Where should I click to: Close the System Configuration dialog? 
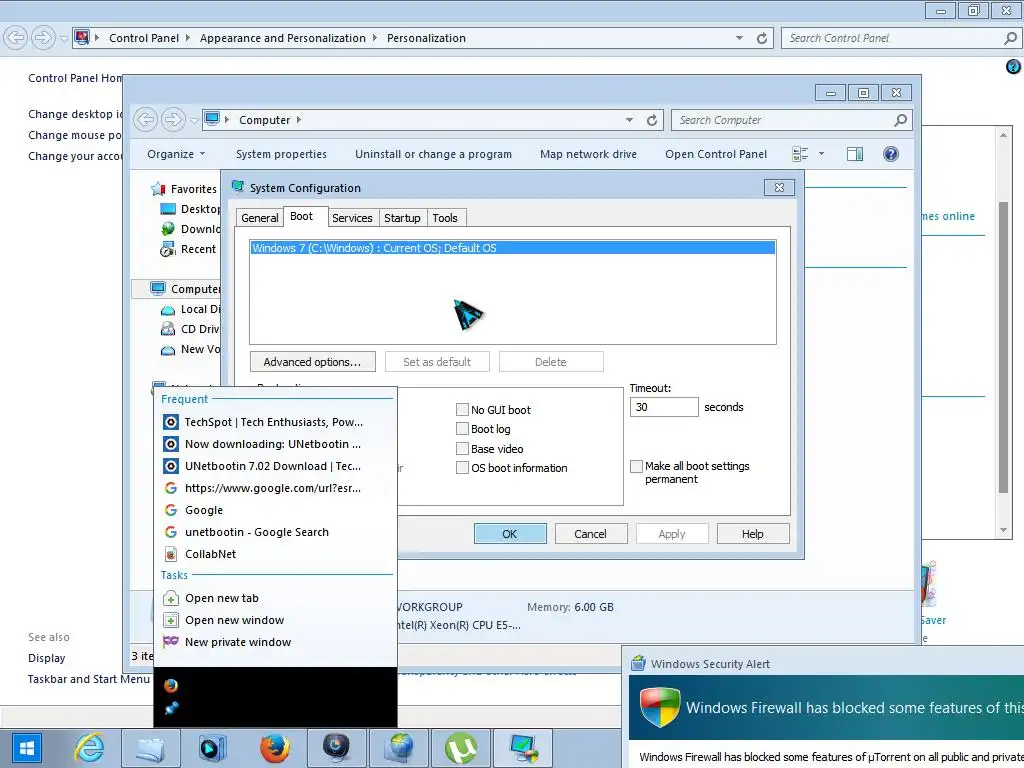coord(779,187)
